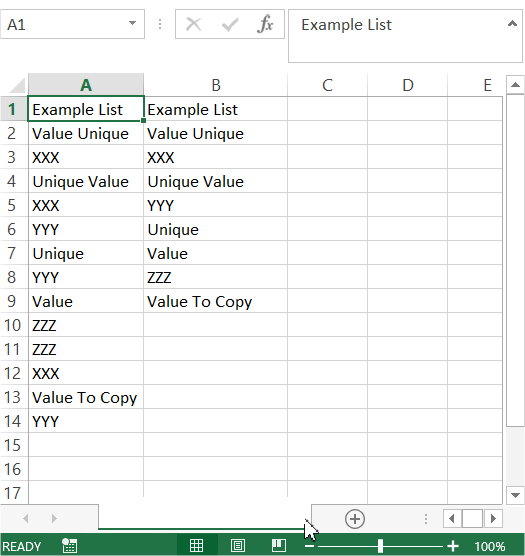Select column C header

tap(328, 85)
